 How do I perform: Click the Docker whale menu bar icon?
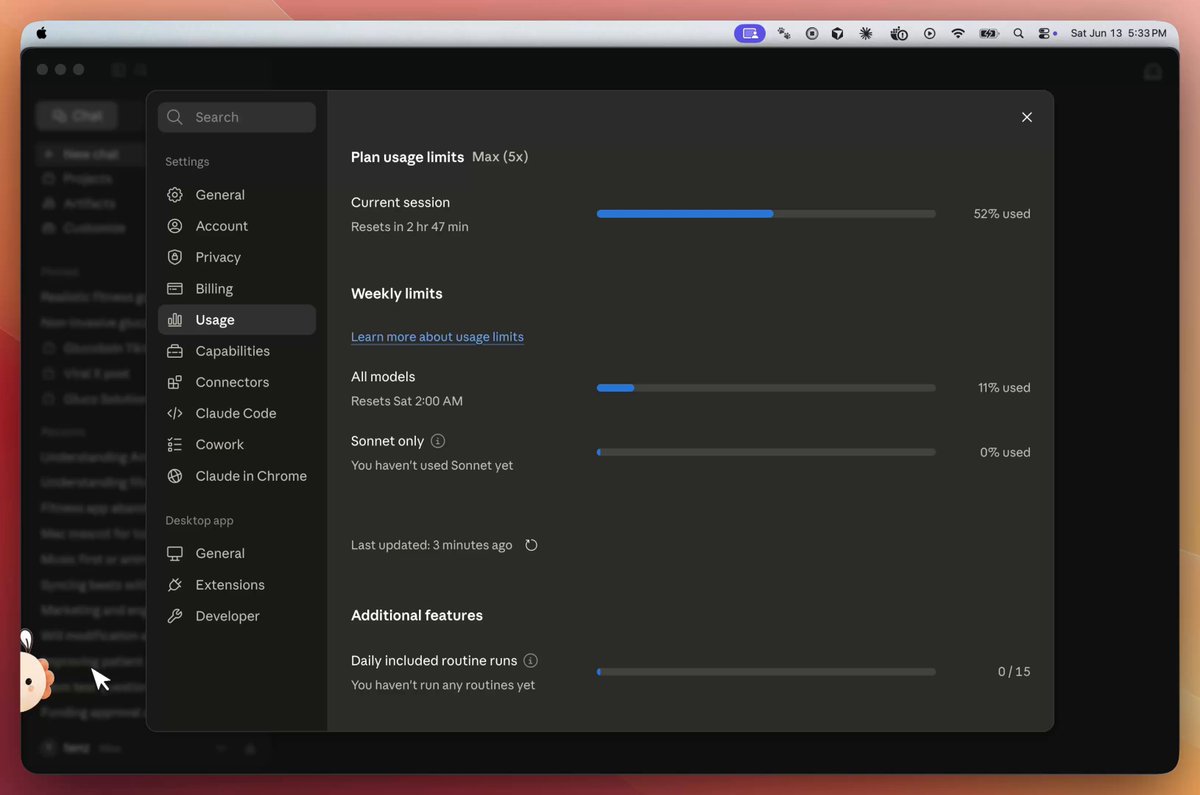click(899, 33)
